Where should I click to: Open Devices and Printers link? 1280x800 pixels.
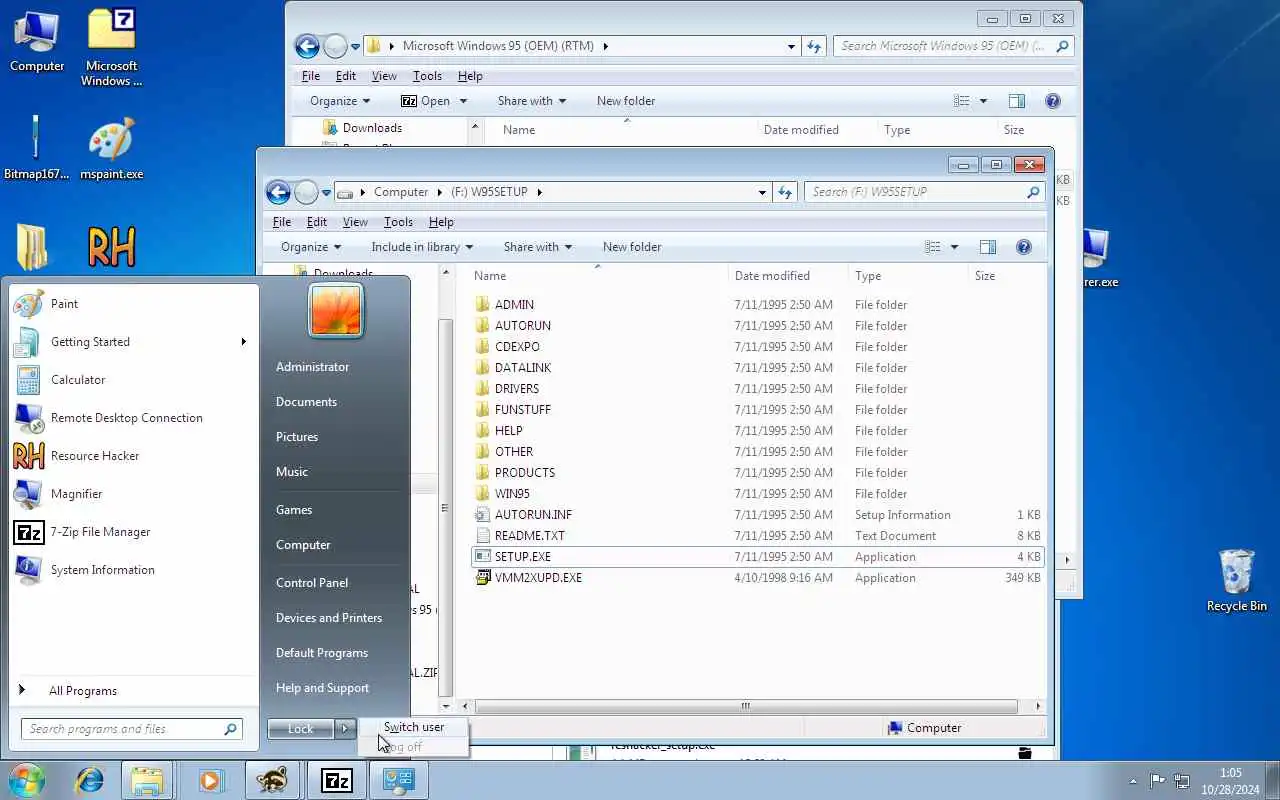(329, 618)
